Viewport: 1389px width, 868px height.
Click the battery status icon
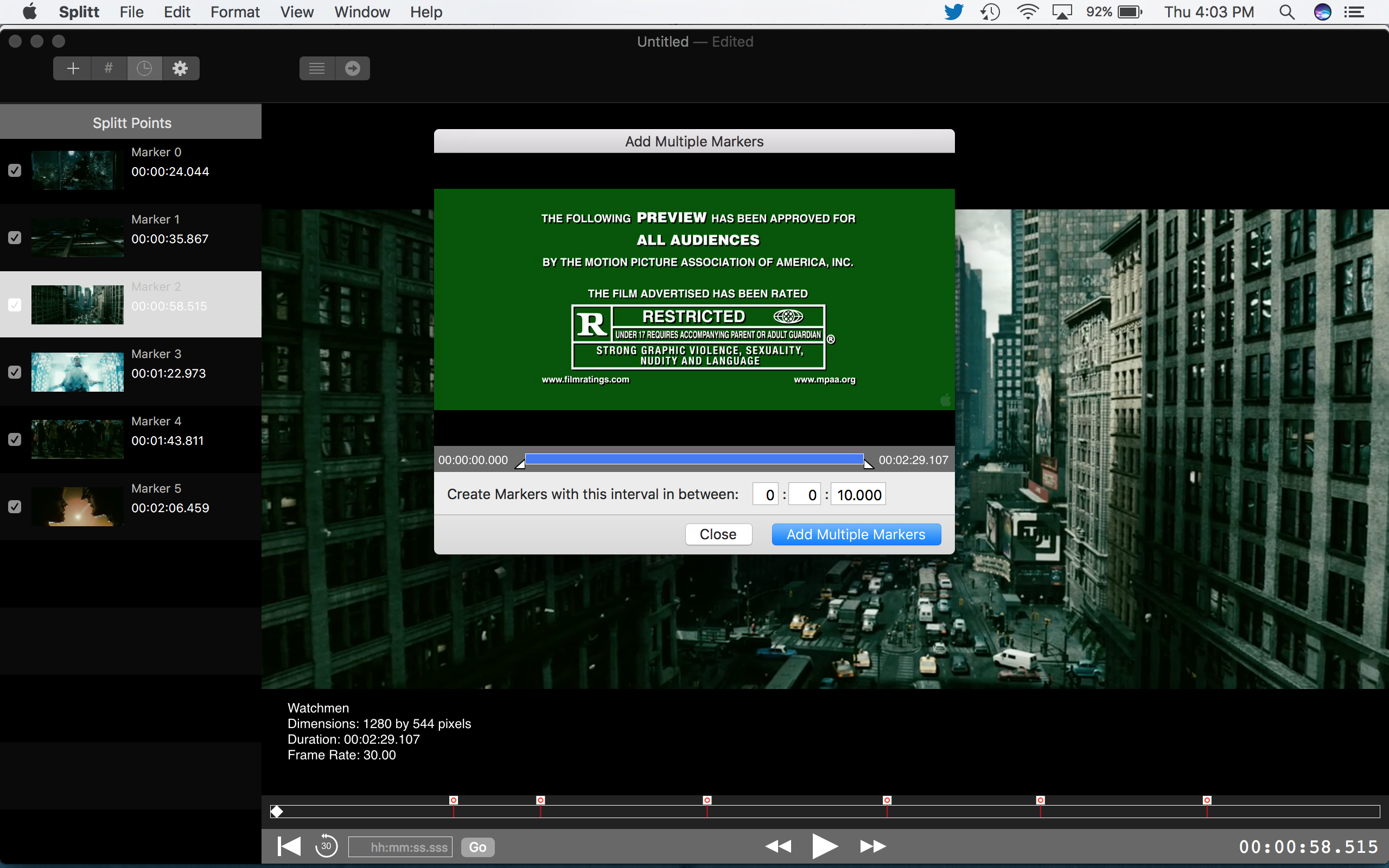click(x=1130, y=12)
